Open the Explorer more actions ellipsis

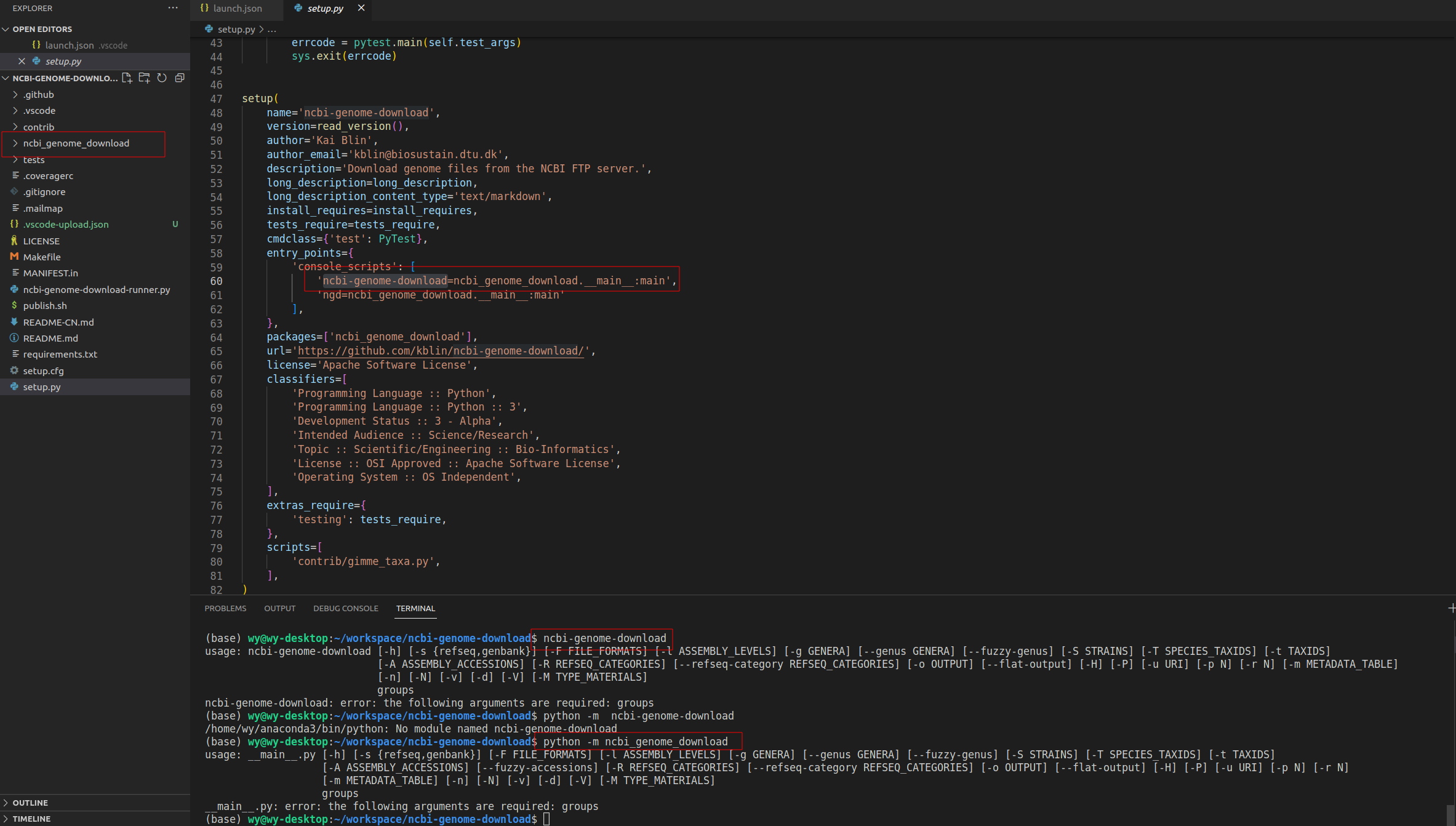pos(173,8)
